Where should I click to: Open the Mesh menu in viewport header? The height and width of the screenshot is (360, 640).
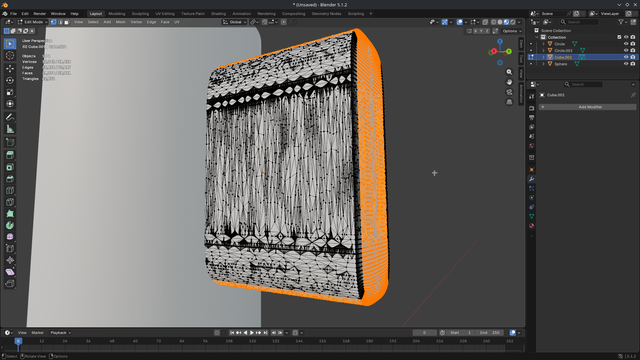120,22
